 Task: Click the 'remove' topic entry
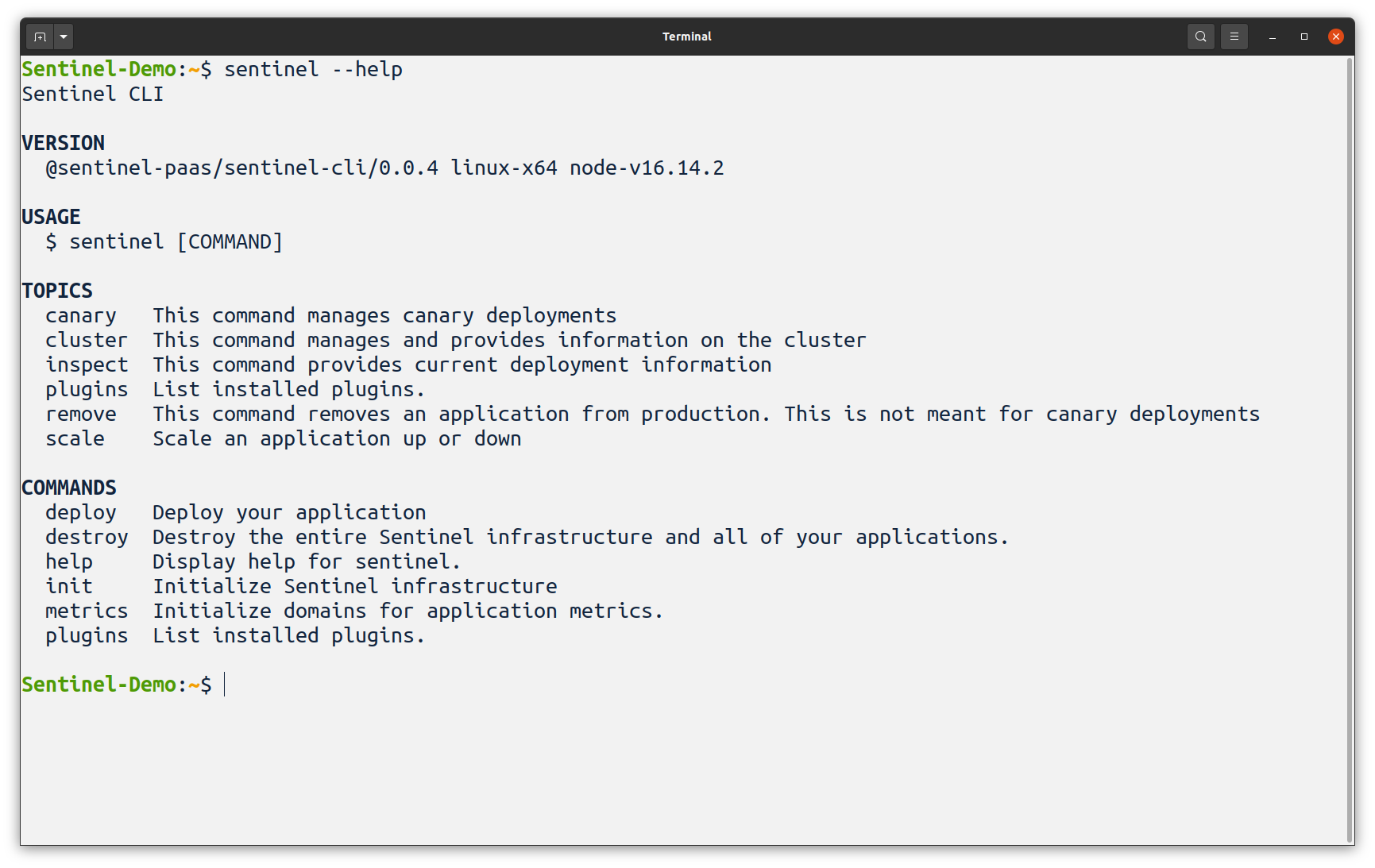(x=81, y=415)
